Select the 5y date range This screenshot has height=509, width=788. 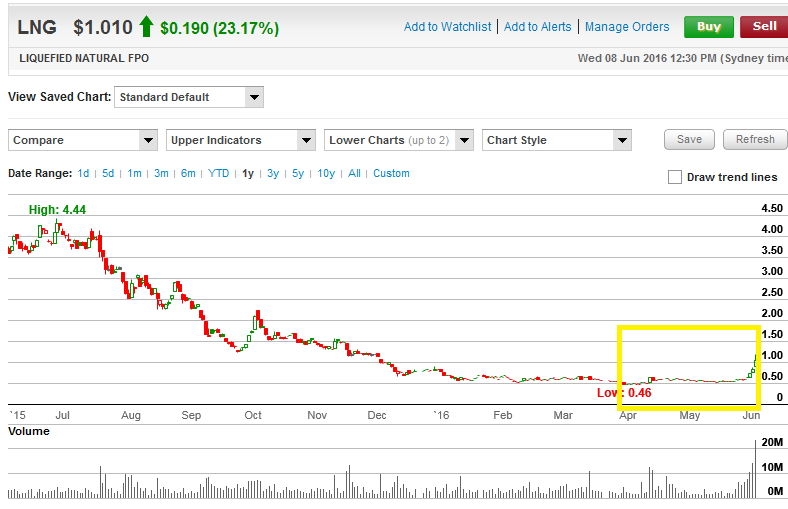pos(298,173)
